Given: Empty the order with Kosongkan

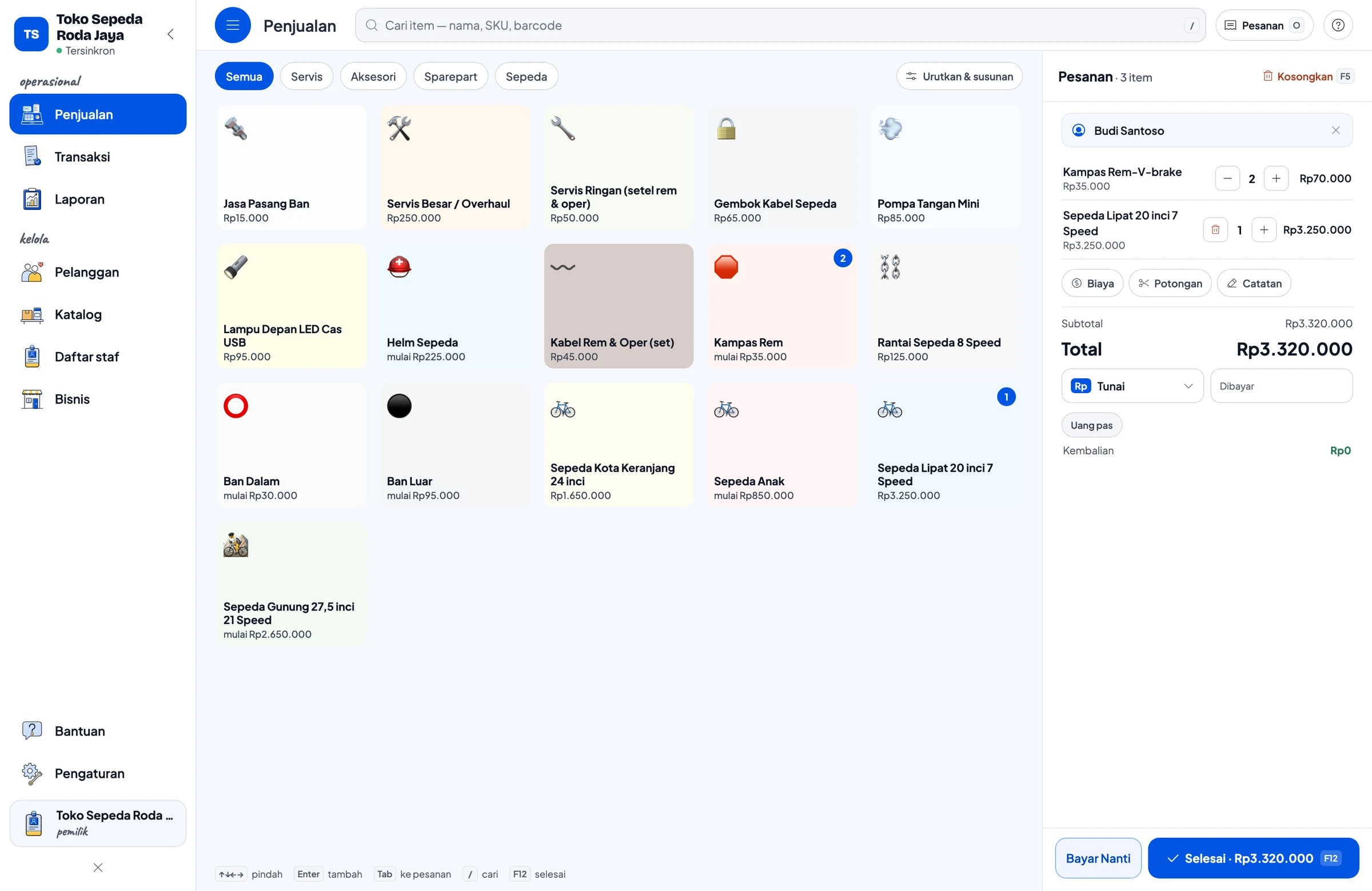Looking at the screenshot, I should click(x=1307, y=76).
